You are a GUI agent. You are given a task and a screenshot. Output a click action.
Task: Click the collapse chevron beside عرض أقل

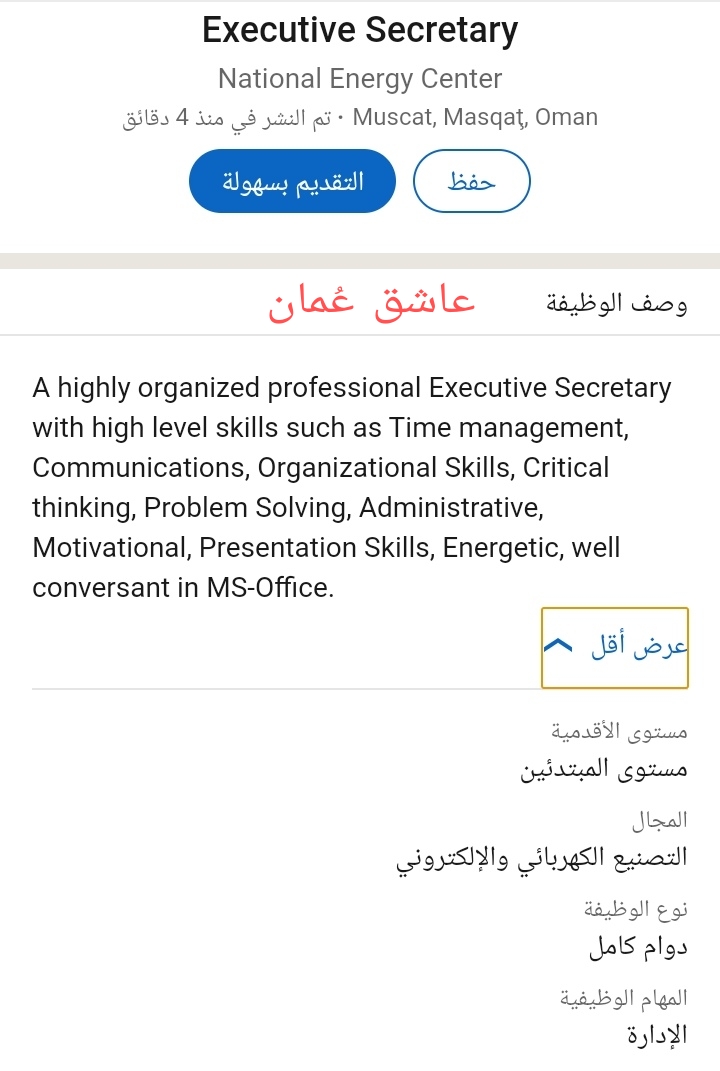click(x=558, y=647)
